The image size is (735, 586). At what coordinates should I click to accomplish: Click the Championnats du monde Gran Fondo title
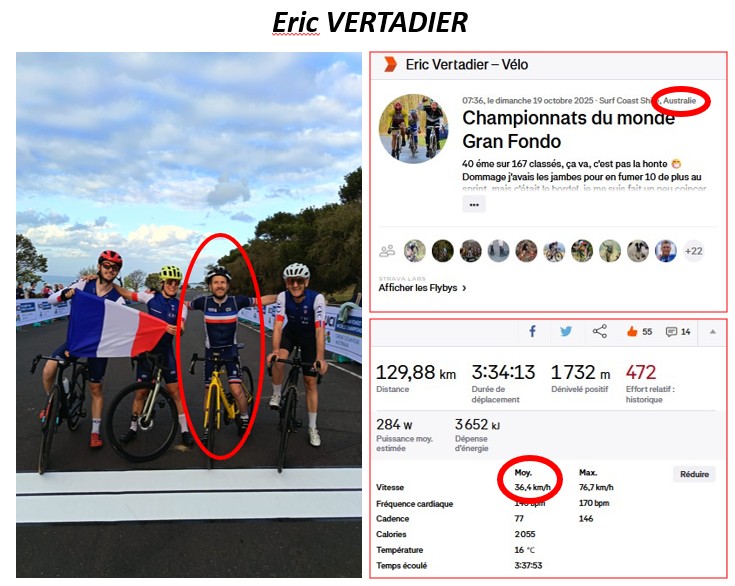point(569,129)
